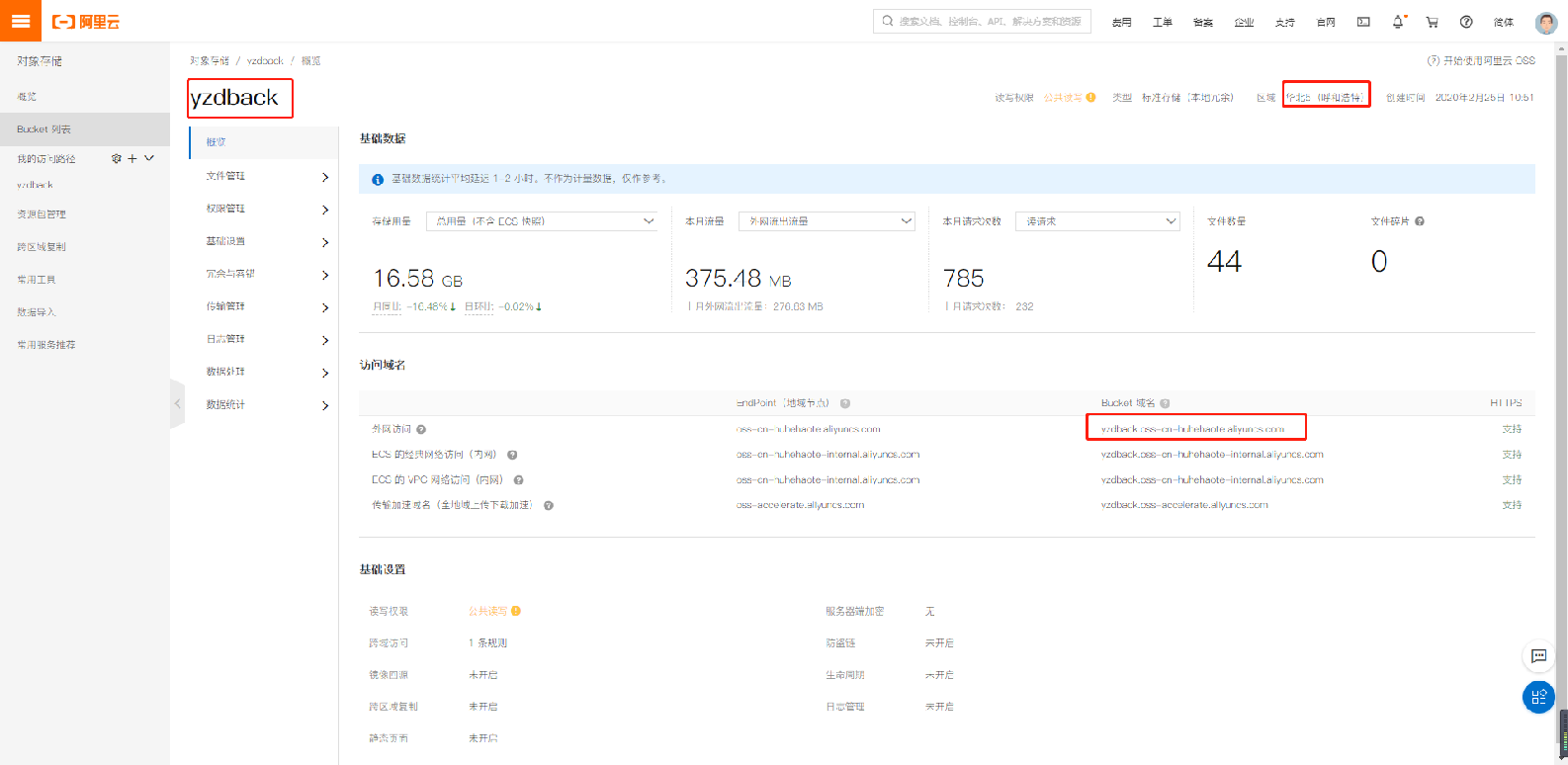The image size is (1568, 765).
Task: Click the plus icon beside 我的访问路径
Action: [132, 158]
